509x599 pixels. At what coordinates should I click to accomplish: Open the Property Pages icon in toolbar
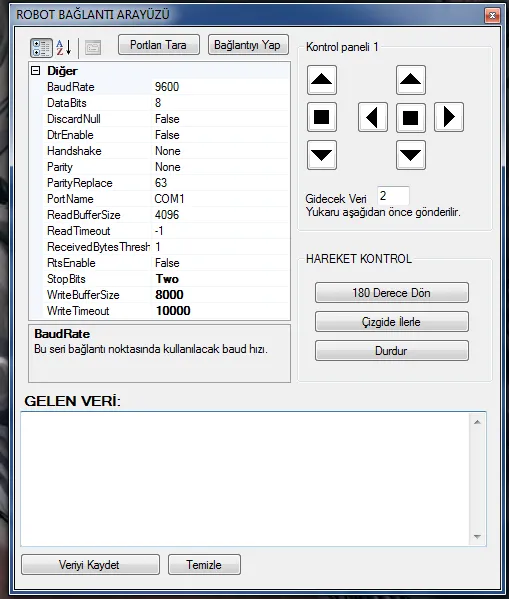pos(93,48)
